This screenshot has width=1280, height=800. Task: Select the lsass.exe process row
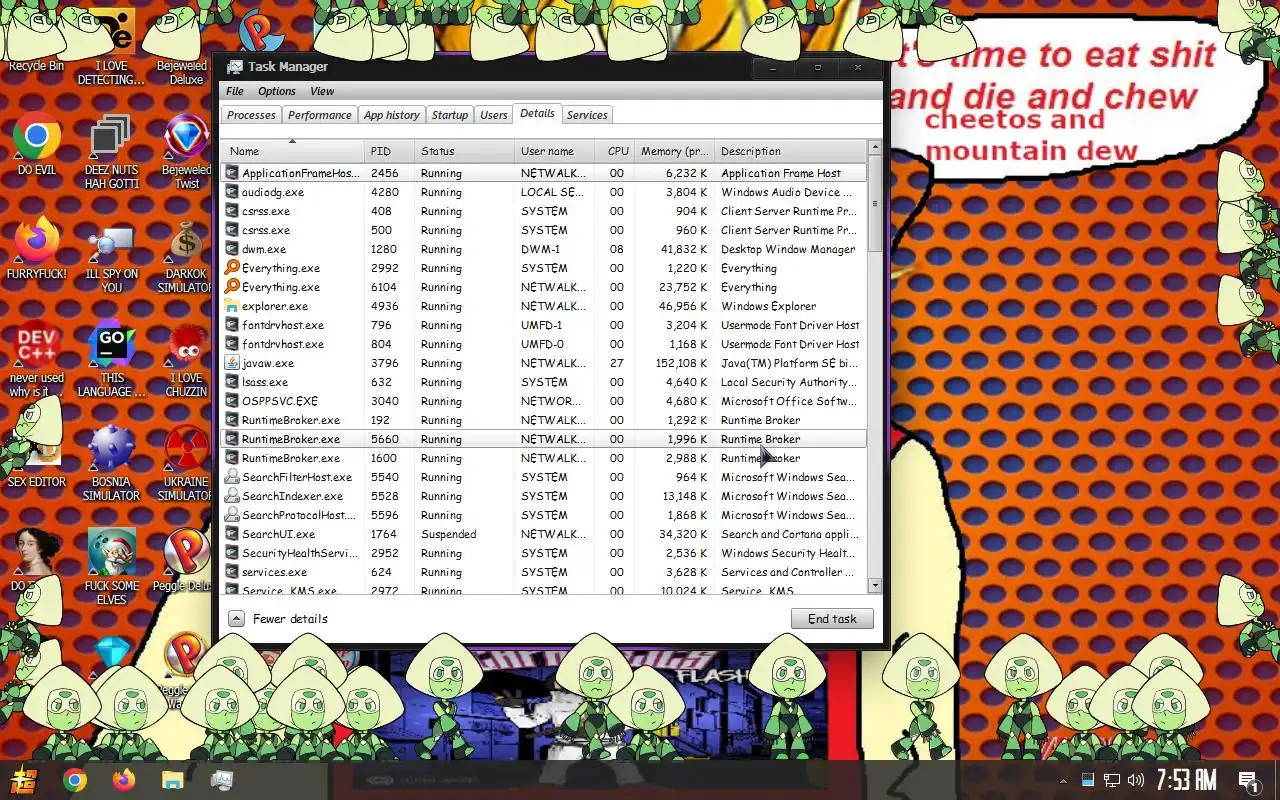coord(543,382)
